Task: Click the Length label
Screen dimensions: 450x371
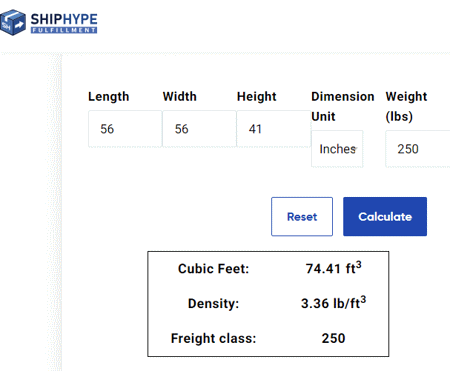Action: coord(109,97)
